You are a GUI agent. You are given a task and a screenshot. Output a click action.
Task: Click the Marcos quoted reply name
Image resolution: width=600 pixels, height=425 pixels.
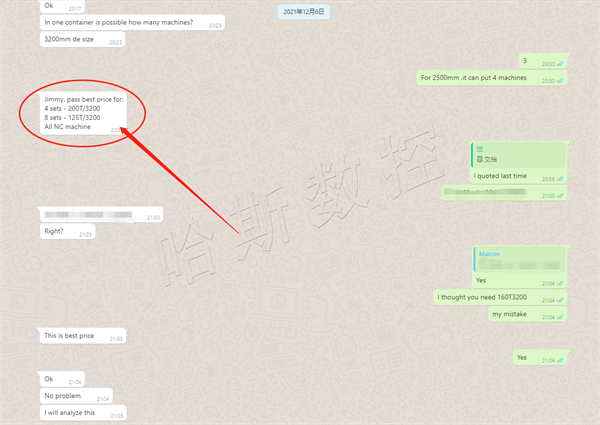(489, 254)
